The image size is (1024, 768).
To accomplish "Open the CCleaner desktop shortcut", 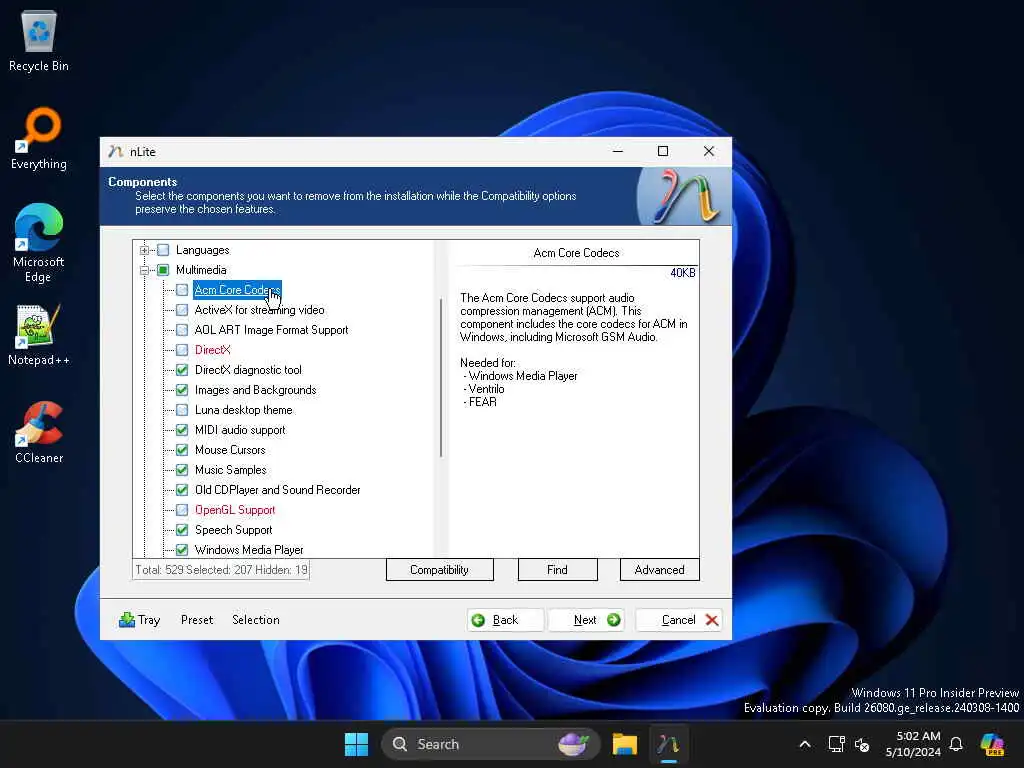I will [39, 432].
